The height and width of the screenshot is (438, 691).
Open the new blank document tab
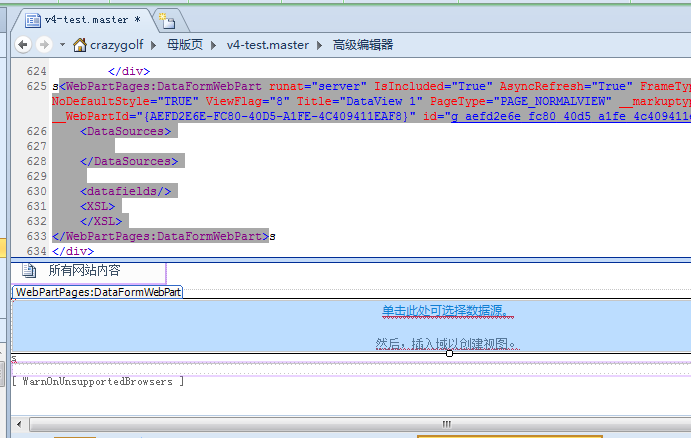coord(167,21)
